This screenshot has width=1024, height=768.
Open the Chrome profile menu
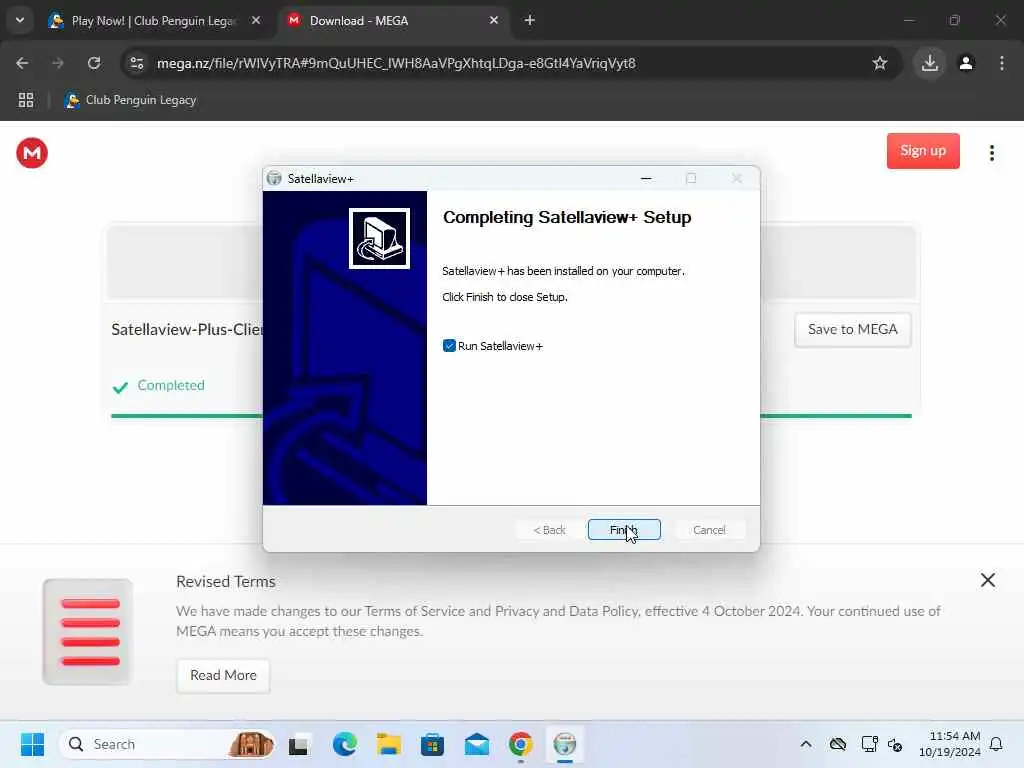click(966, 63)
